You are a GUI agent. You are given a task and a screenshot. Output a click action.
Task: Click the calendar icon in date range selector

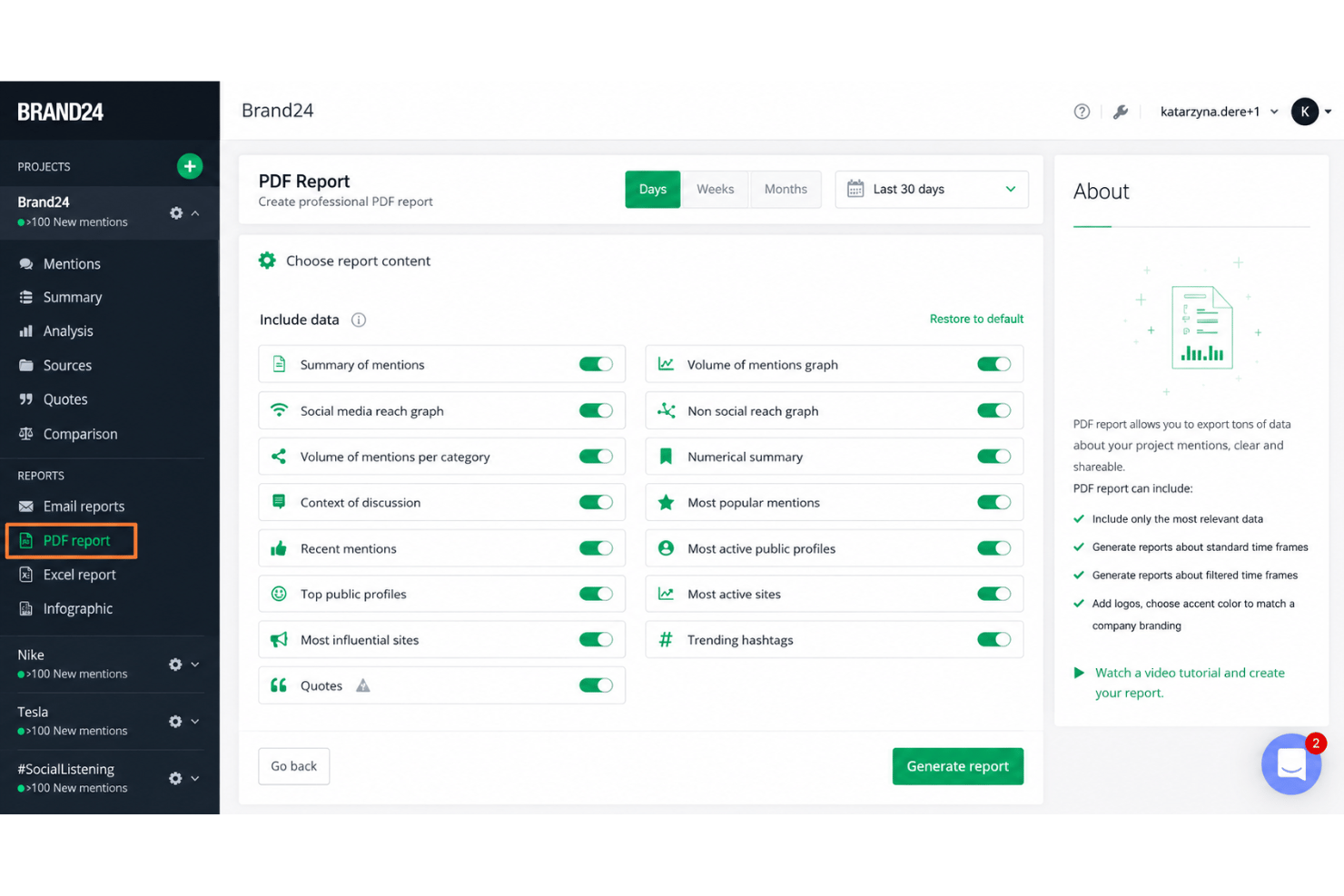pos(855,189)
